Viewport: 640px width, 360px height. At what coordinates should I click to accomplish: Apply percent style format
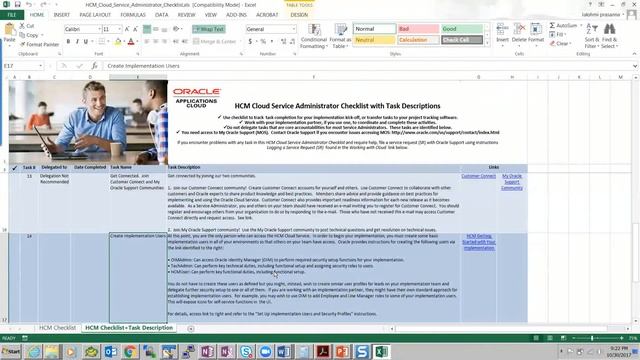263,41
